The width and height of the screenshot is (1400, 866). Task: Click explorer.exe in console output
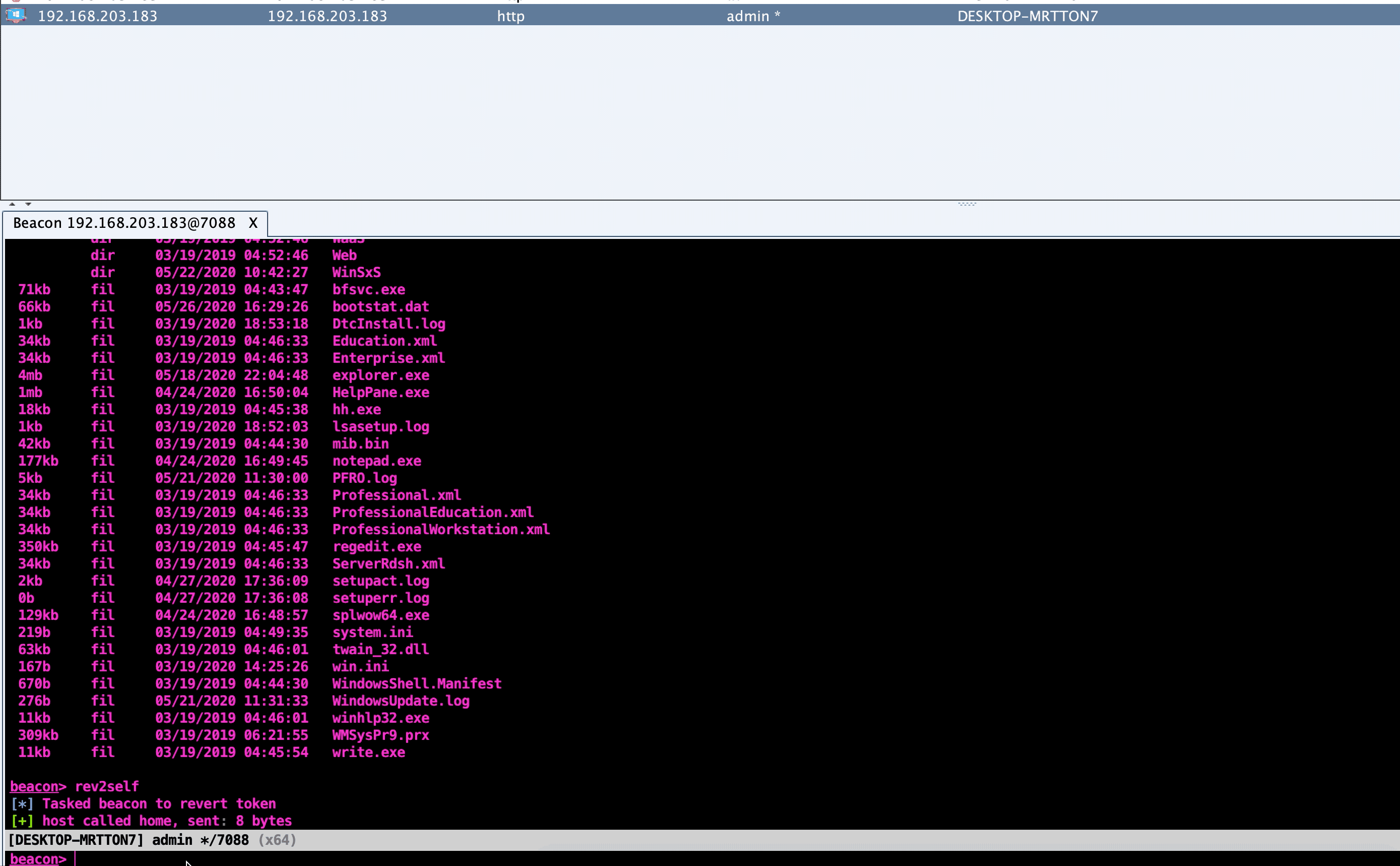[x=381, y=375]
